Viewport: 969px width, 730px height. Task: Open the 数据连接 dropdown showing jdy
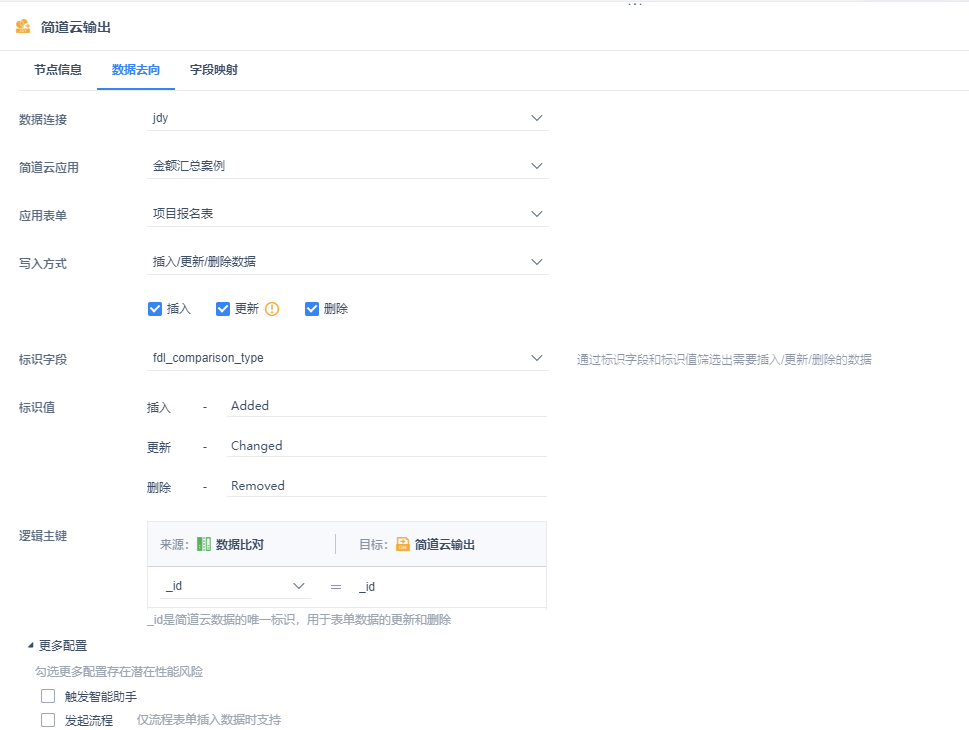point(347,118)
